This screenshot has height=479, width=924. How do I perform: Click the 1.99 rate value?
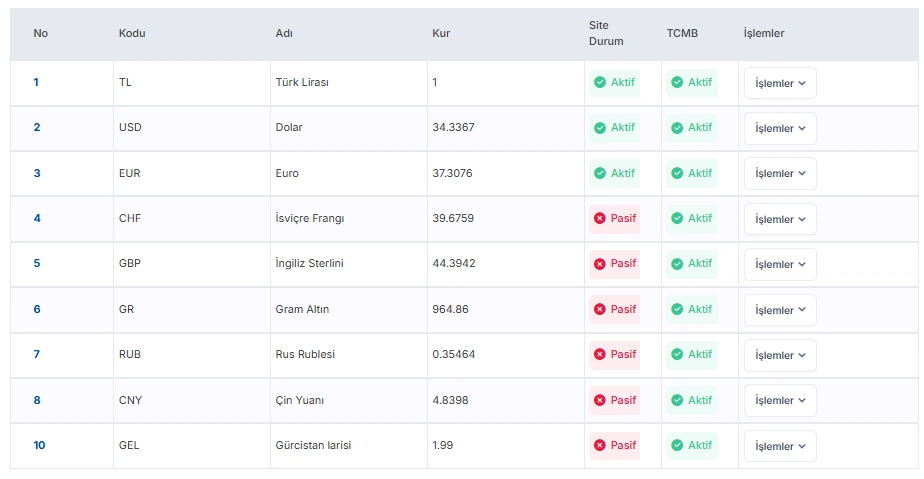tap(443, 445)
